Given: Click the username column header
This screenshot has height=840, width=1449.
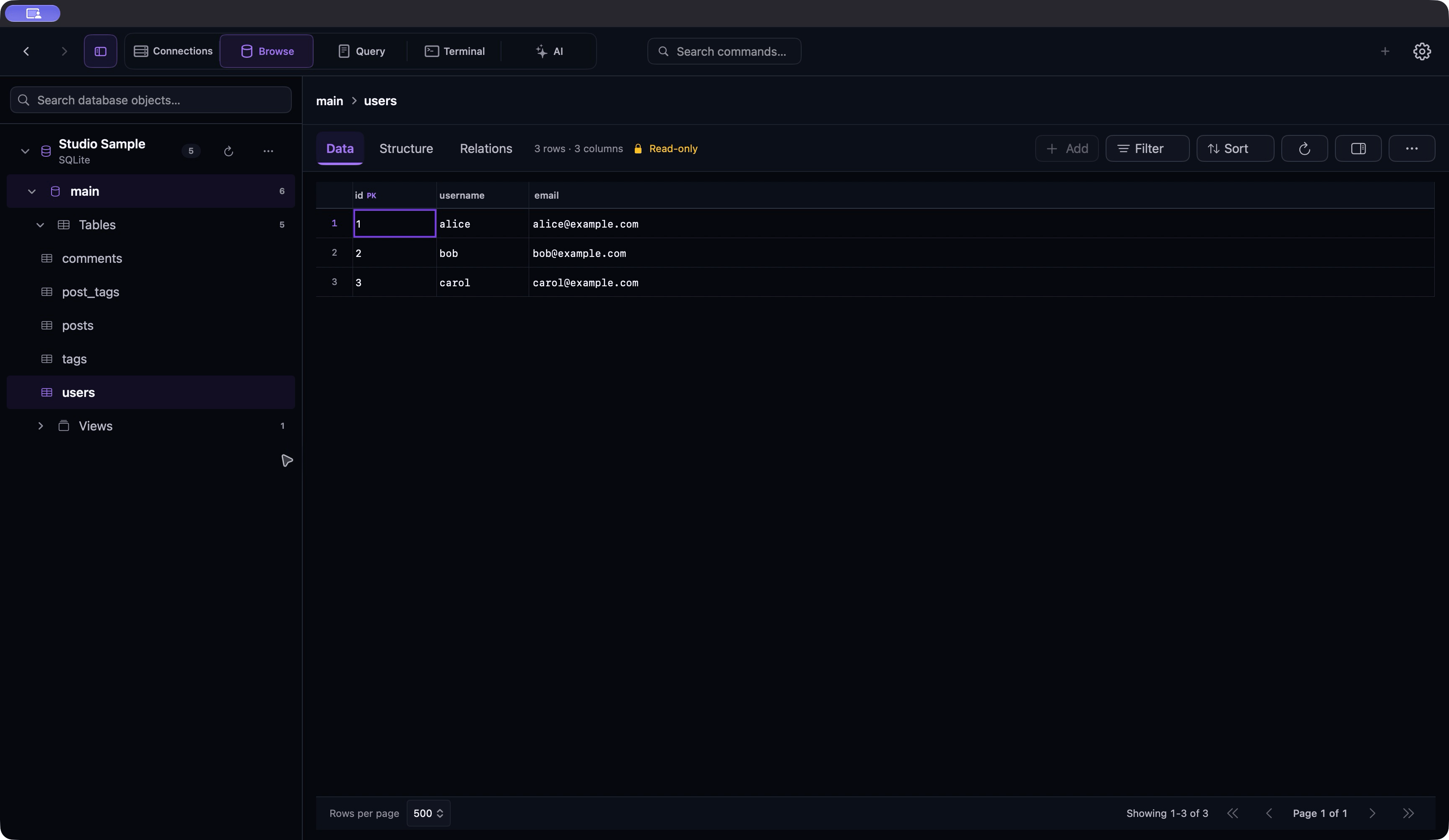Looking at the screenshot, I should (483, 195).
